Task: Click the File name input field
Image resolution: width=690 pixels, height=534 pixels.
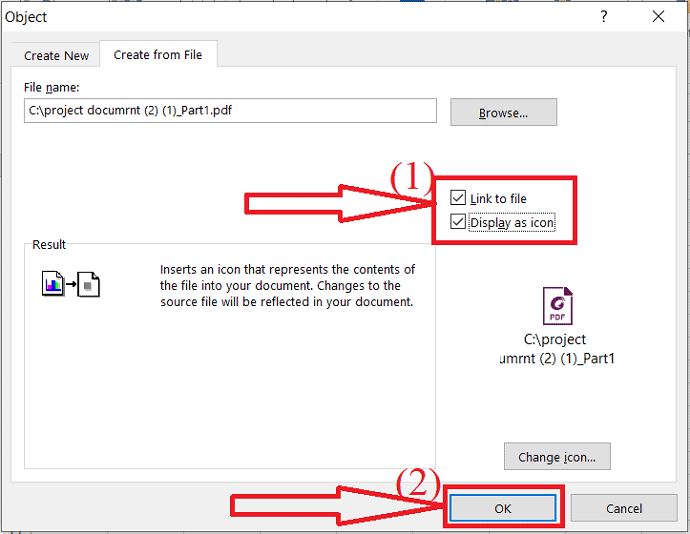Action: coord(230,110)
